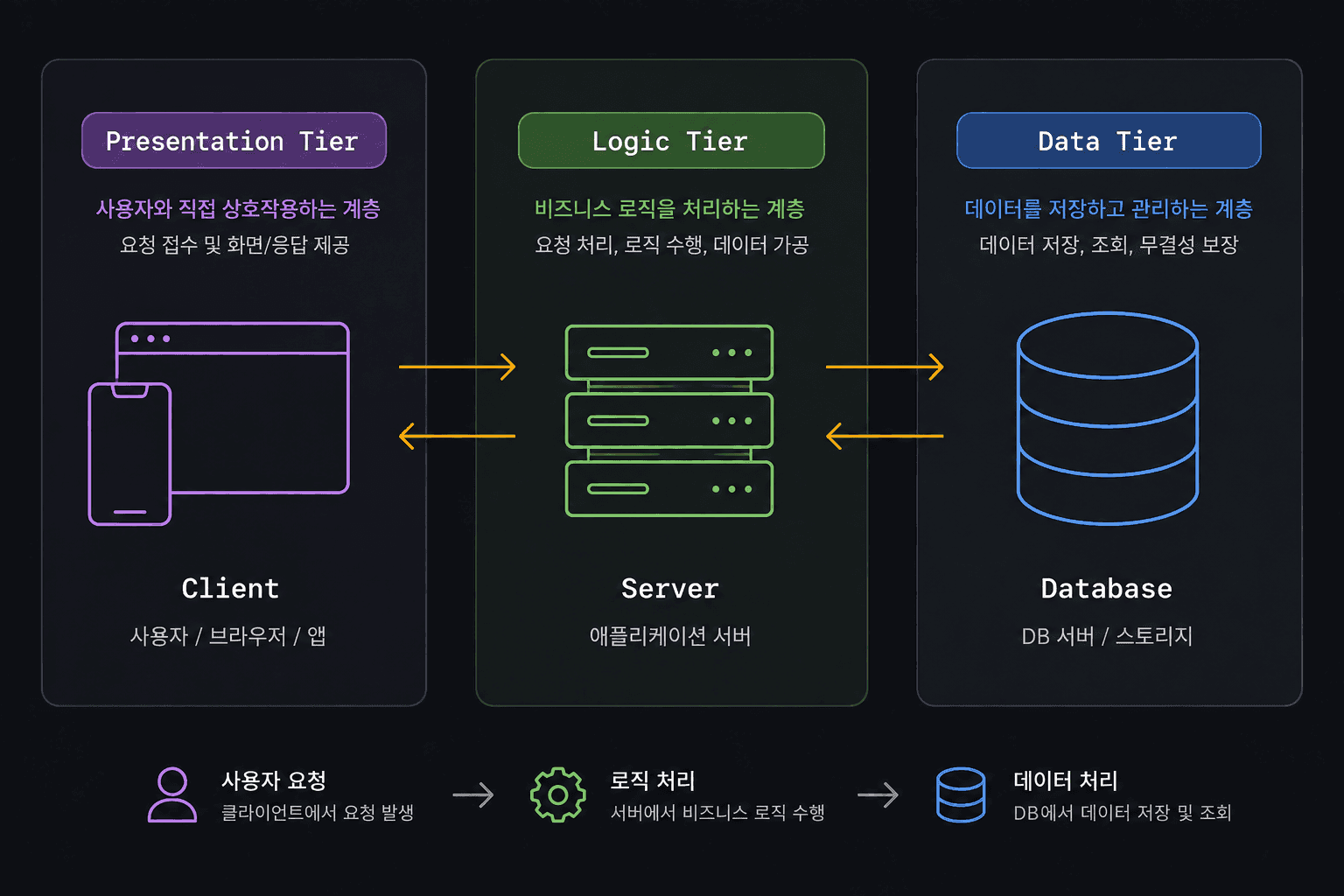This screenshot has width=1344, height=896.
Task: Click the green gear icon
Action: point(558,794)
